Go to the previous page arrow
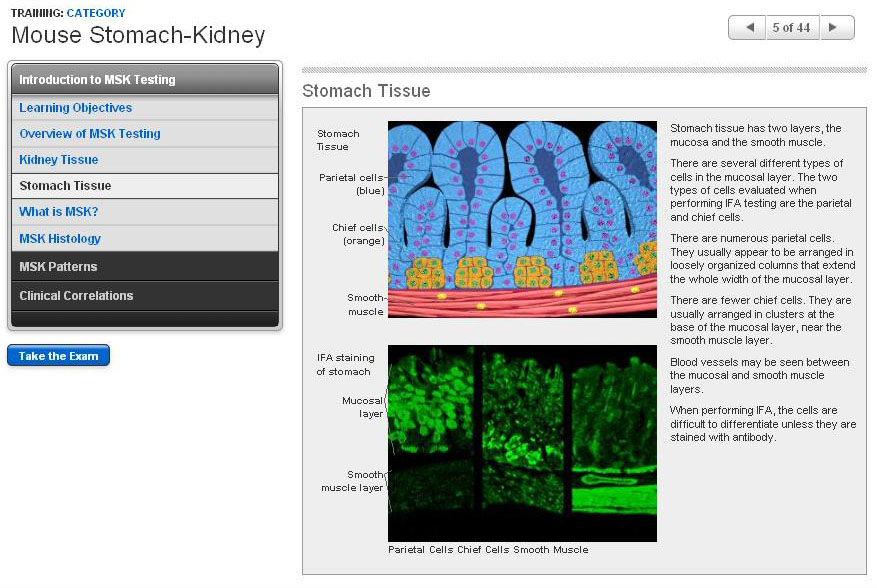 pyautogui.click(x=746, y=28)
